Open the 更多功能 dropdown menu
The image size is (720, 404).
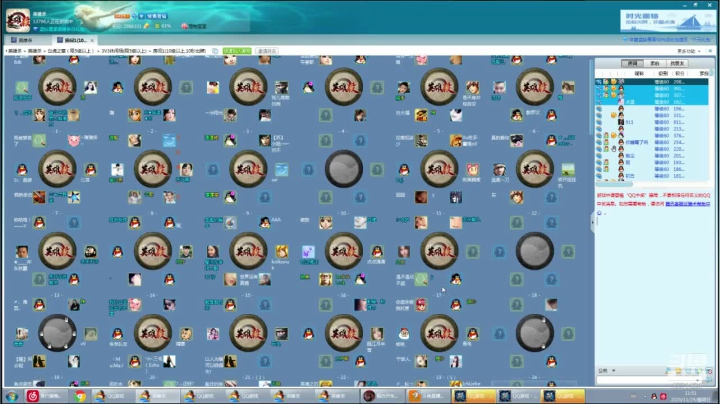(x=688, y=51)
